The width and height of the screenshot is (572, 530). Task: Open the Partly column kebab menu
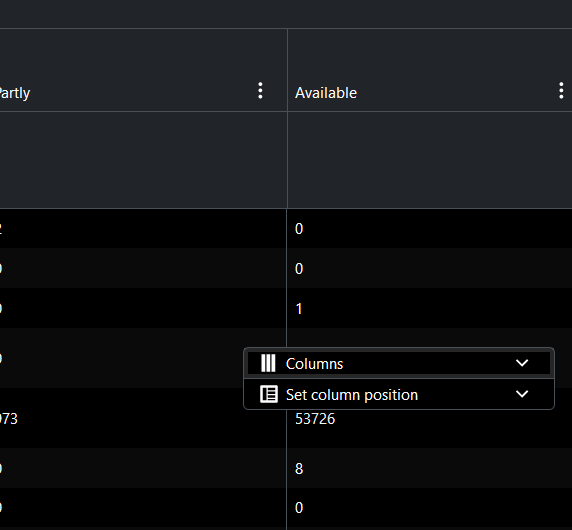tap(260, 90)
